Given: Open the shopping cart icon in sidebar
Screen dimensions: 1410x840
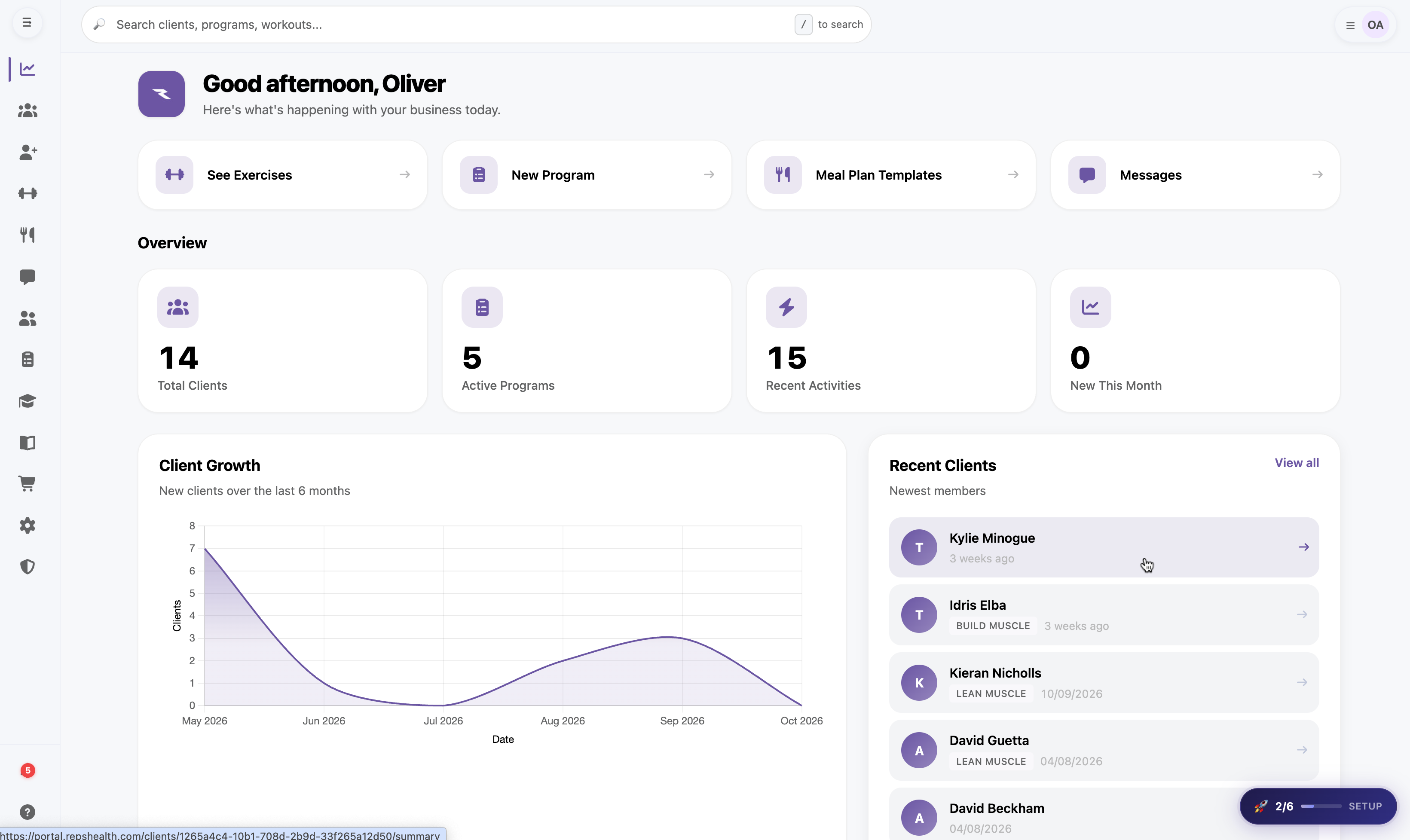Looking at the screenshot, I should click(27, 484).
